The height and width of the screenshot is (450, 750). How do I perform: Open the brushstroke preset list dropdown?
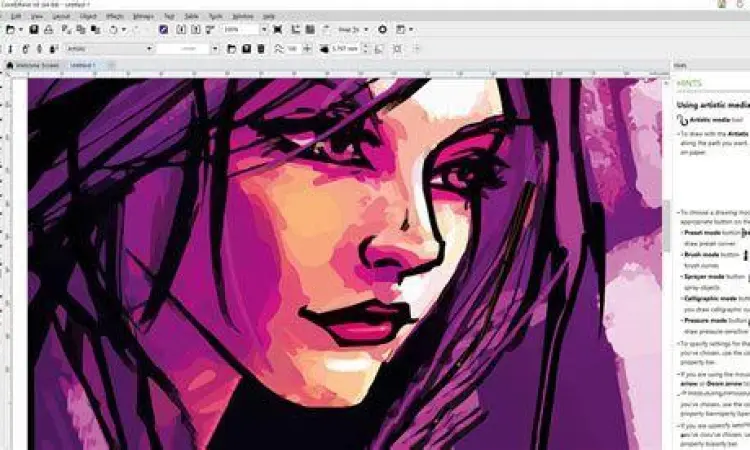click(x=213, y=48)
